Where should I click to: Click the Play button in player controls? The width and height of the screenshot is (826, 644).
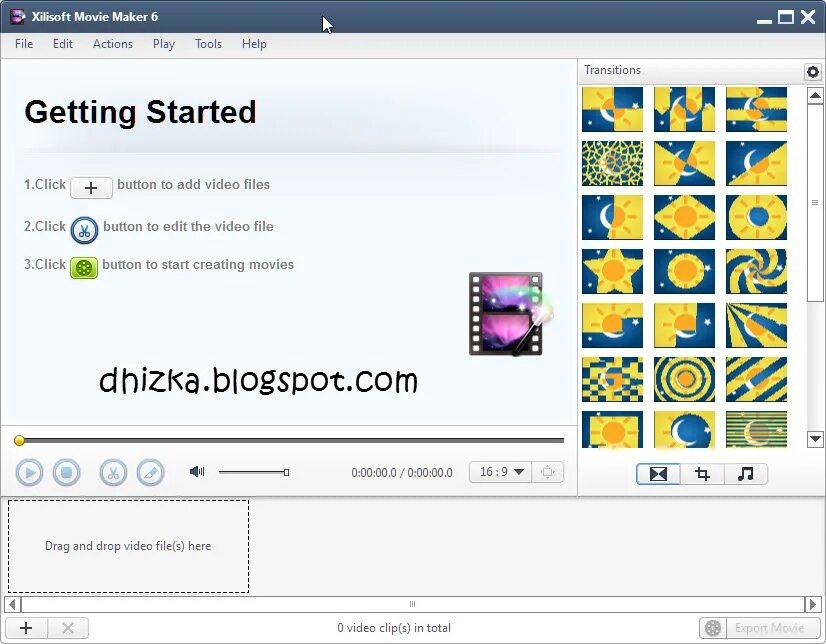click(30, 472)
